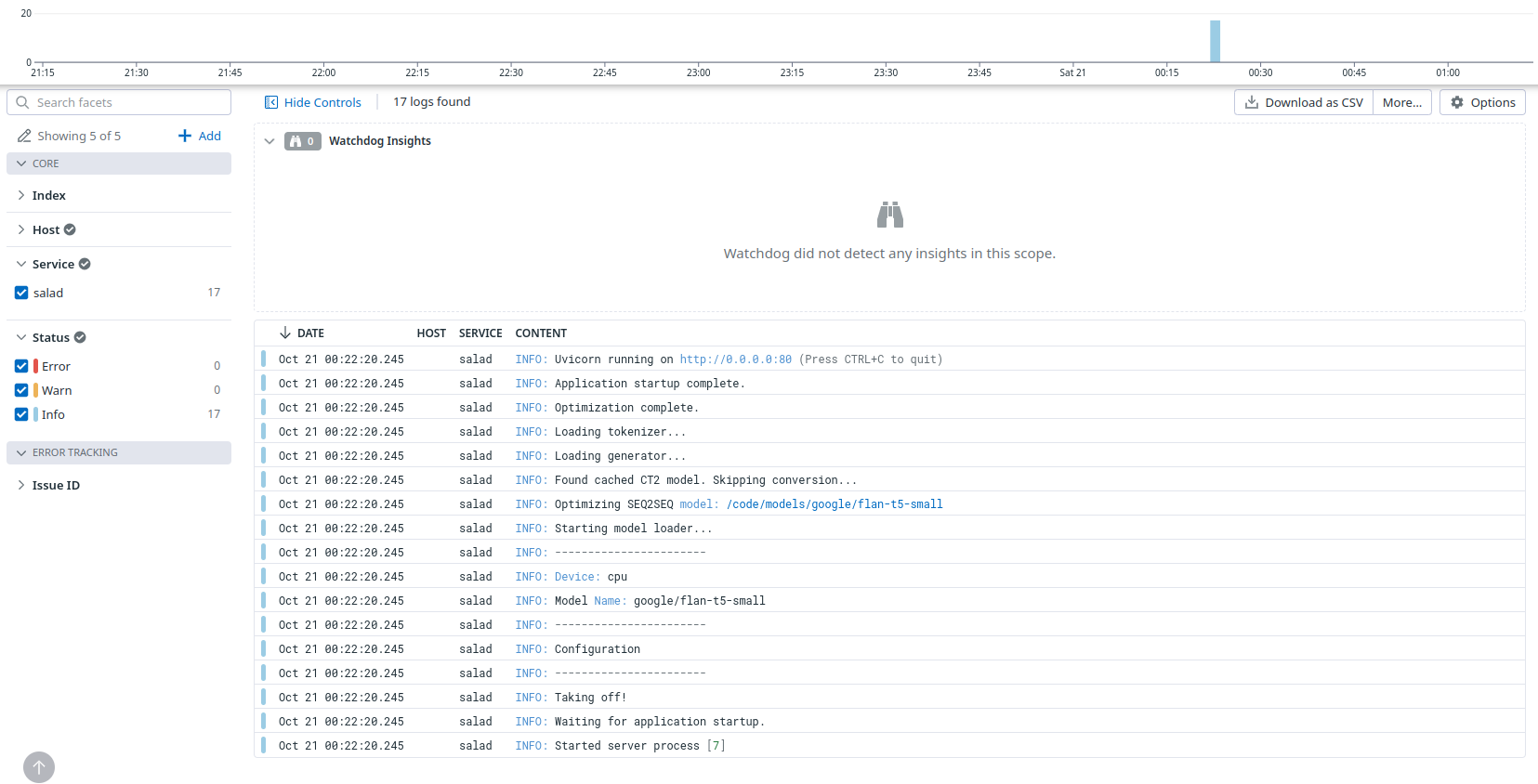Open the More... menu button
The height and width of the screenshot is (784, 1538).
(1401, 102)
